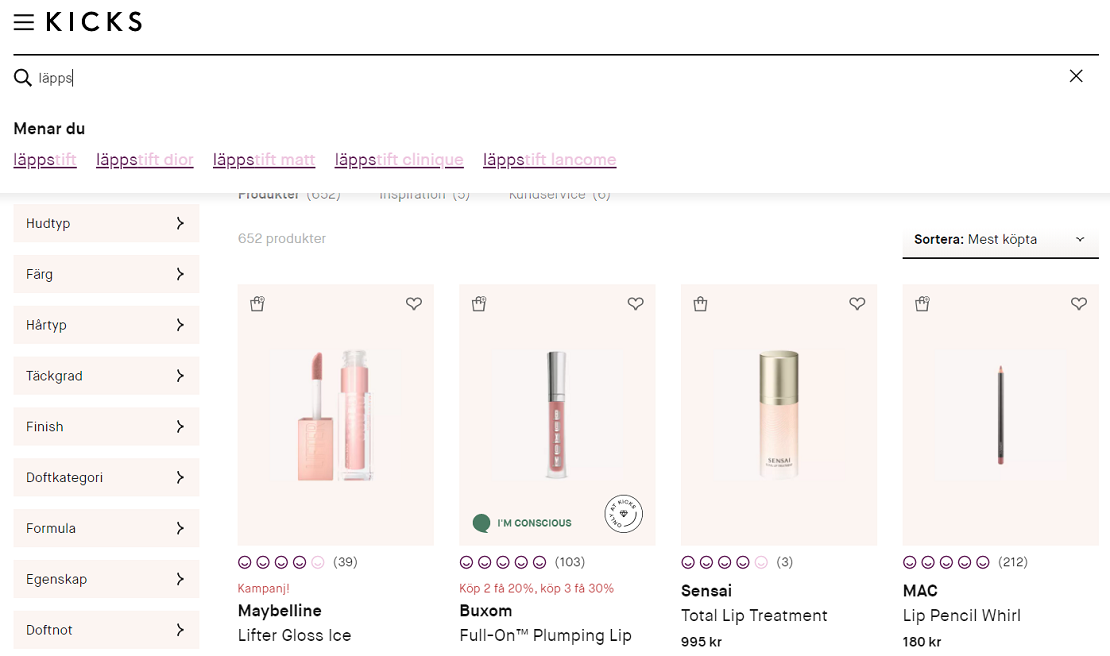Add Maybelline Lifter Gloss to bag

pos(258,304)
